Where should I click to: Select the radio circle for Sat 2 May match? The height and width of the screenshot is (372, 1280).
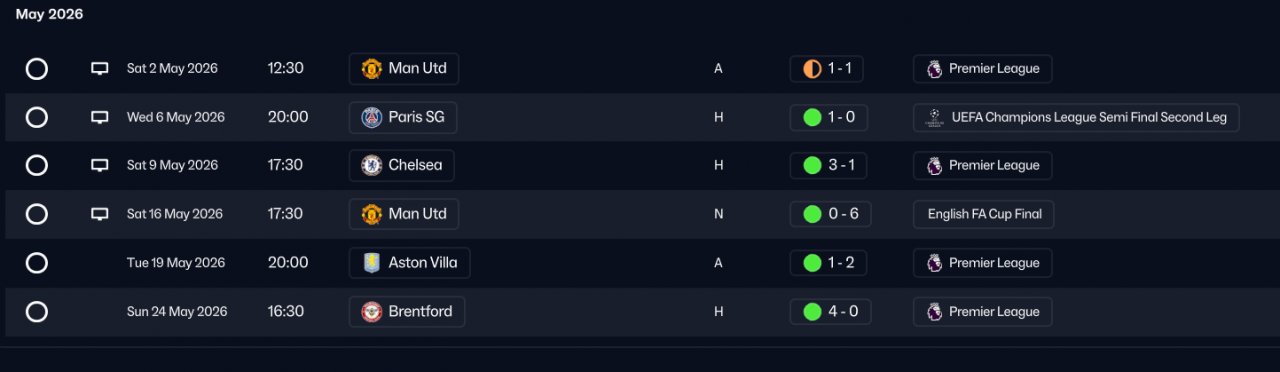pyautogui.click(x=37, y=69)
